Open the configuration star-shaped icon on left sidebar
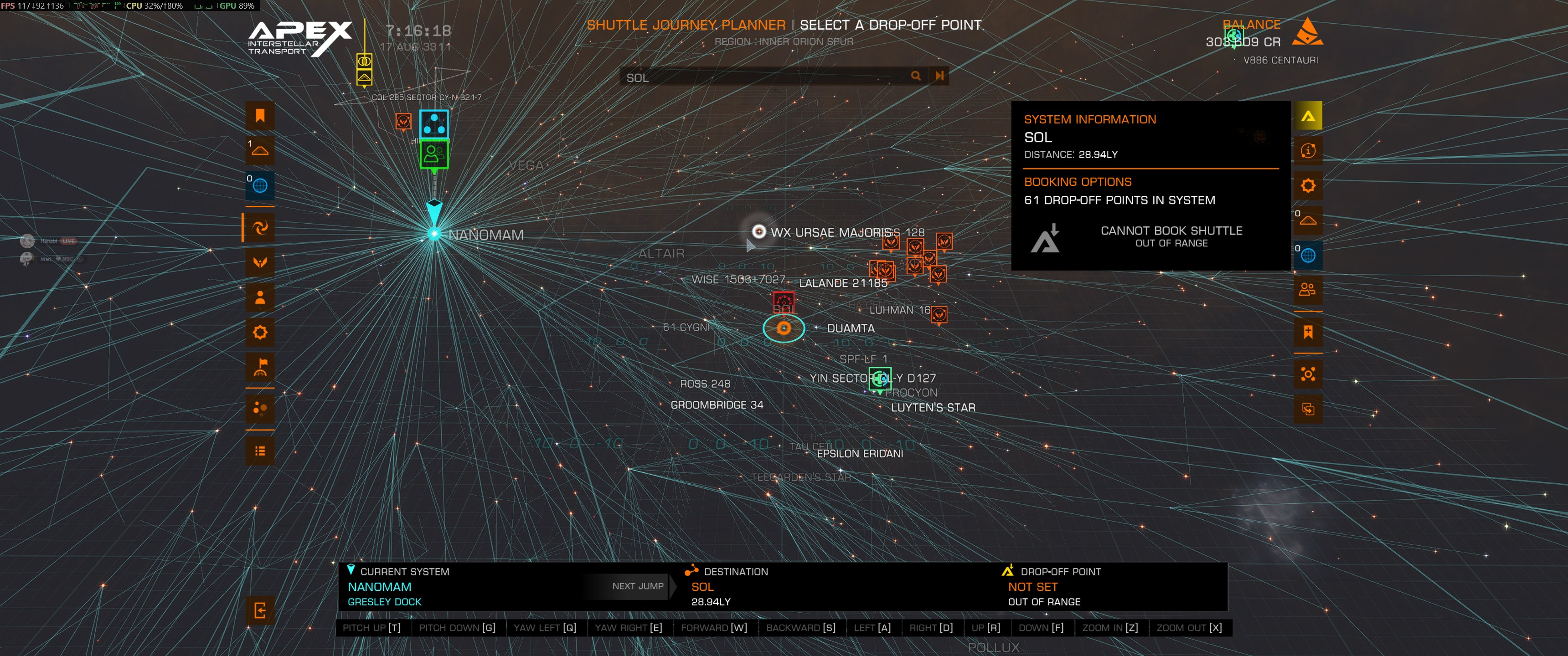Screen dimensions: 1568x656 coord(260,332)
